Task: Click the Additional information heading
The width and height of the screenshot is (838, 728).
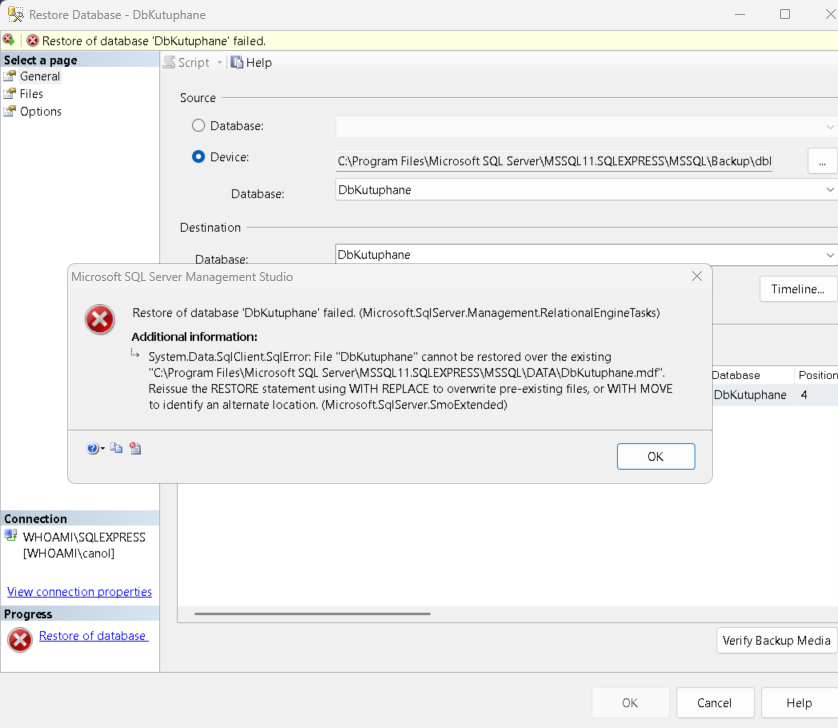Action: [195, 337]
